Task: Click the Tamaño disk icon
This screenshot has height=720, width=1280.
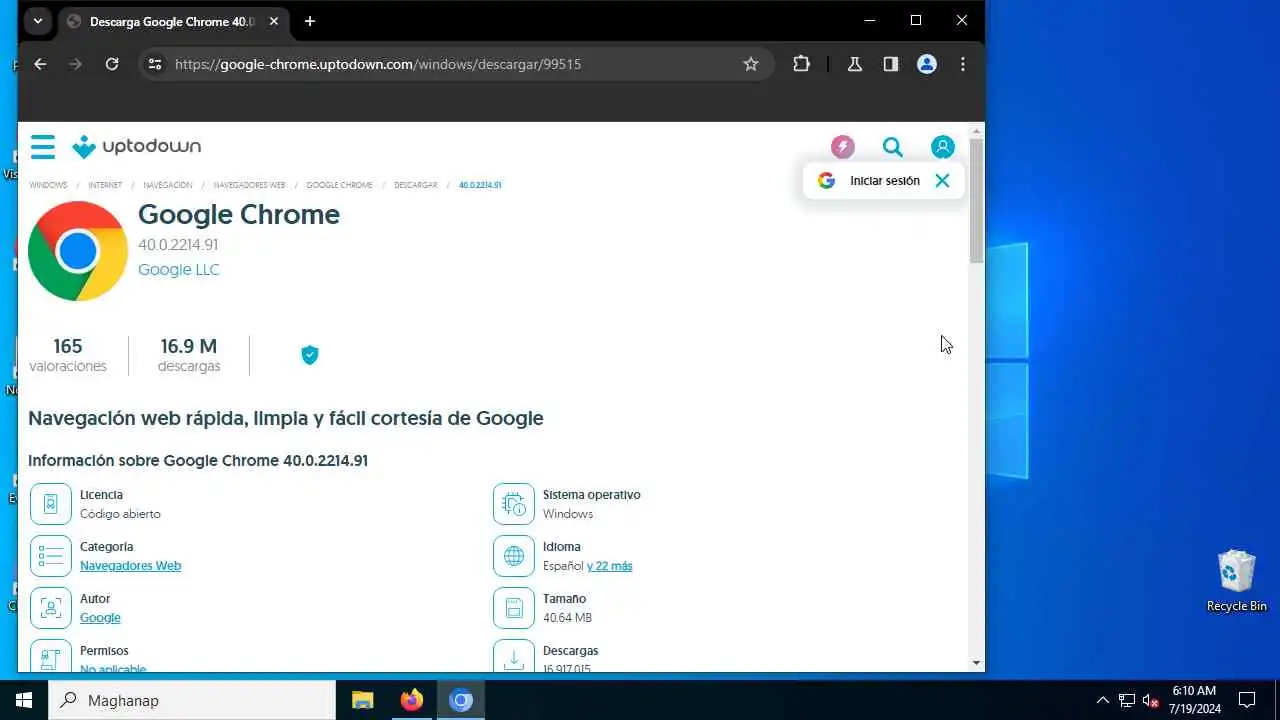Action: tap(514, 608)
